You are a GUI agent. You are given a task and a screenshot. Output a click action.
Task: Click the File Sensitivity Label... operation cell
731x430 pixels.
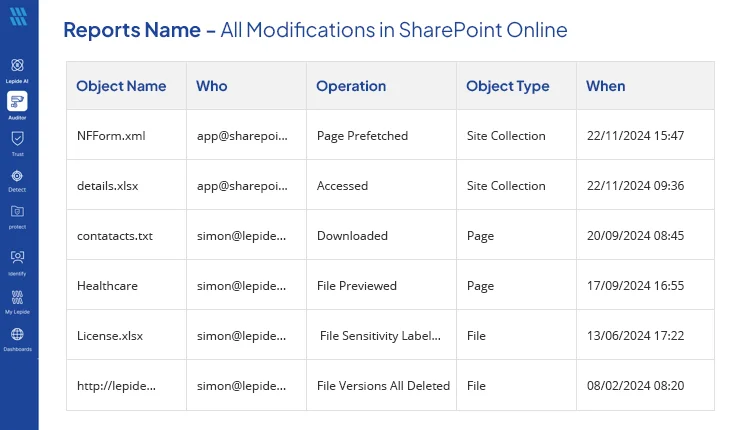380,335
